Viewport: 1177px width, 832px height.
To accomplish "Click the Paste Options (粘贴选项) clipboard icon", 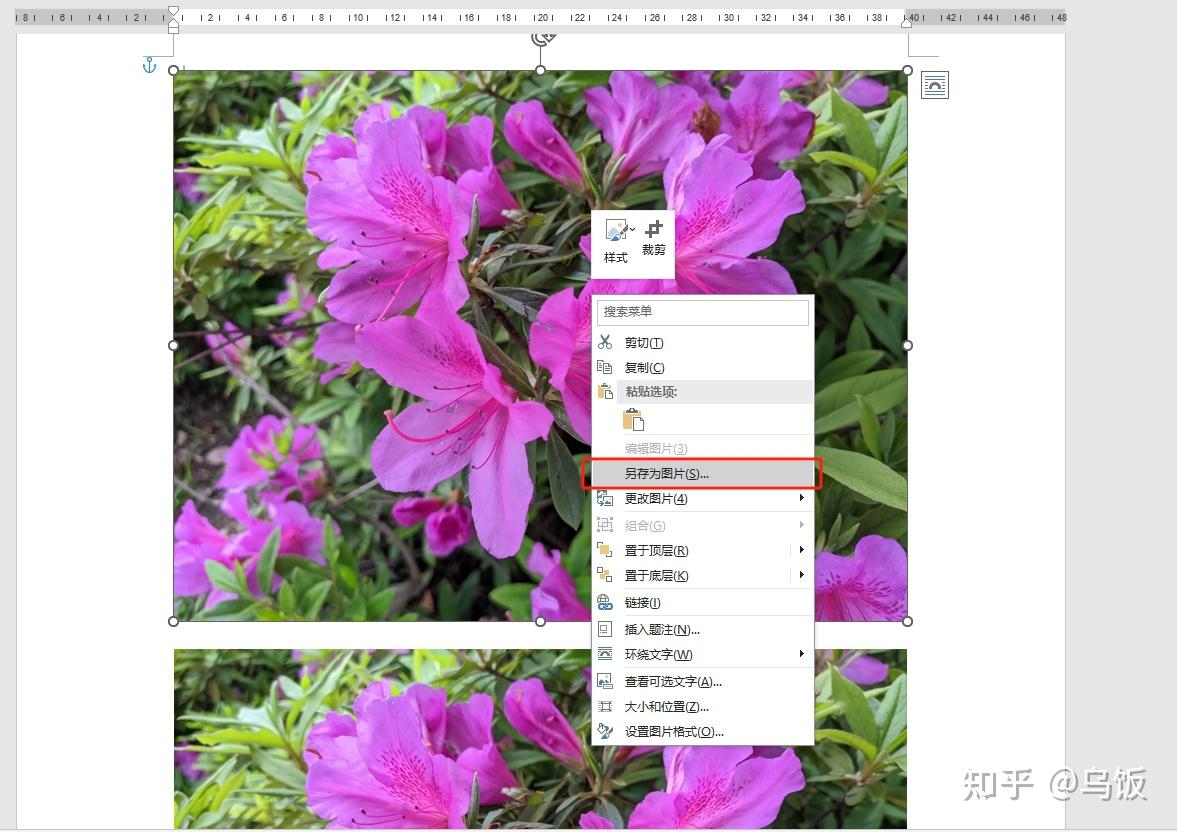I will pyautogui.click(x=605, y=392).
